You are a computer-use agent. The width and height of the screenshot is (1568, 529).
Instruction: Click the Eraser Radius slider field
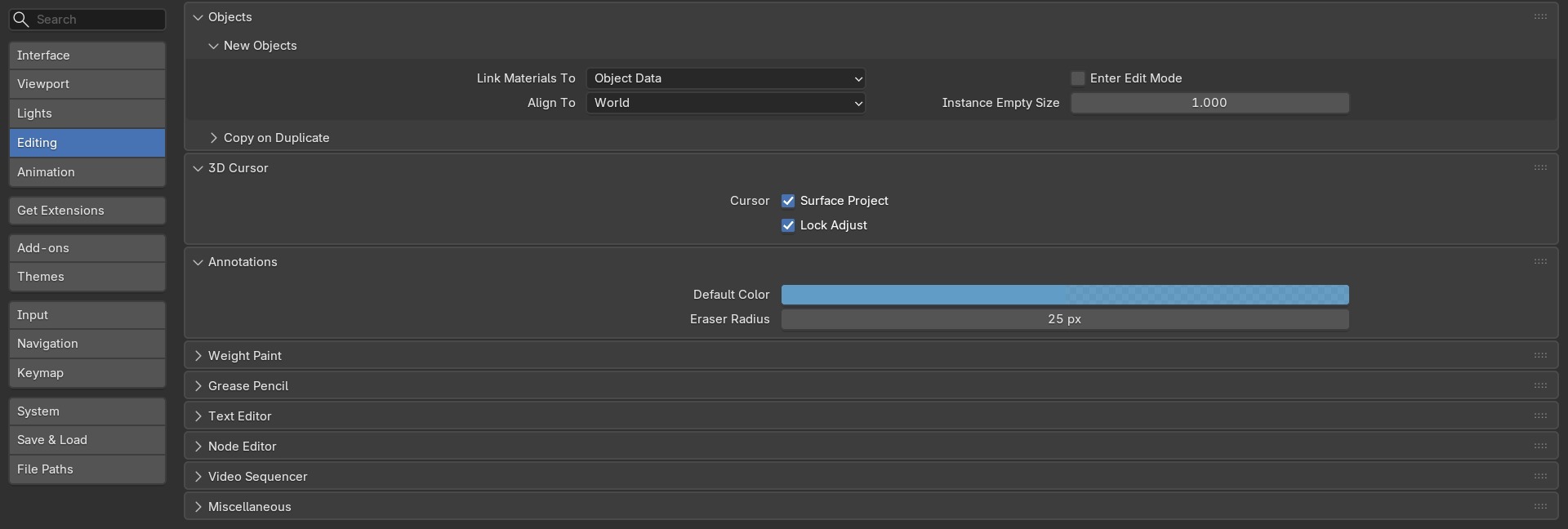(1065, 319)
